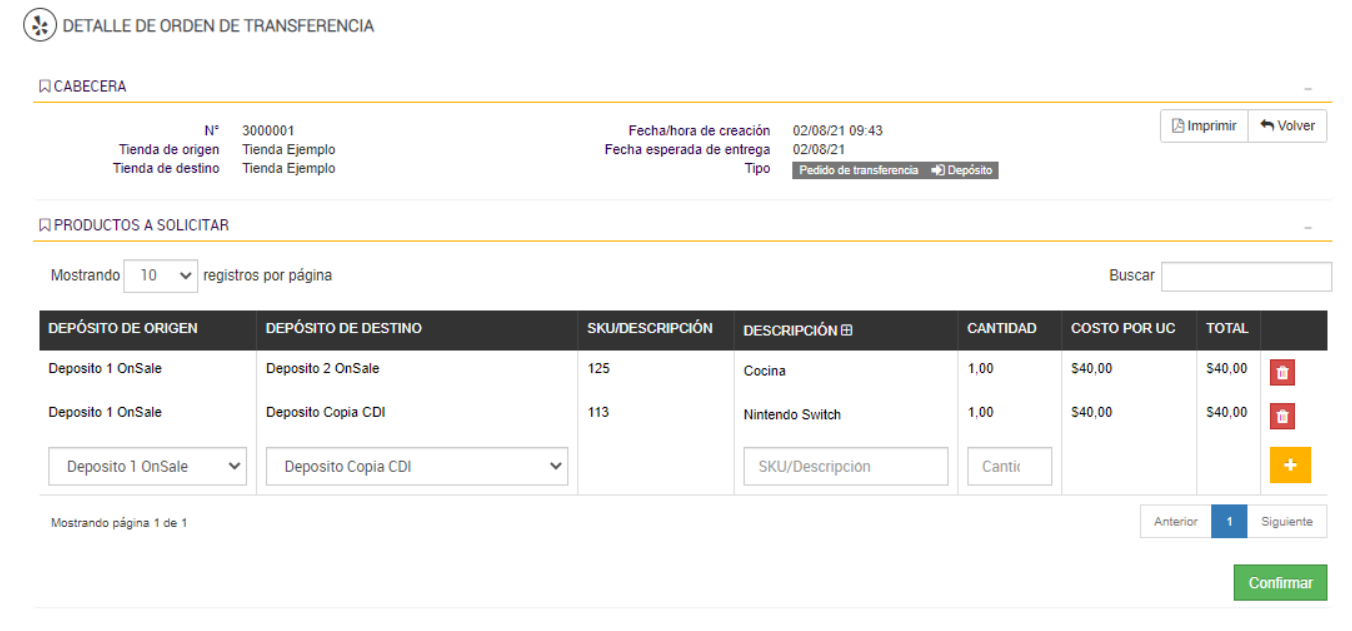Open the destination deposit dropdown
1352x631 pixels.
(416, 466)
